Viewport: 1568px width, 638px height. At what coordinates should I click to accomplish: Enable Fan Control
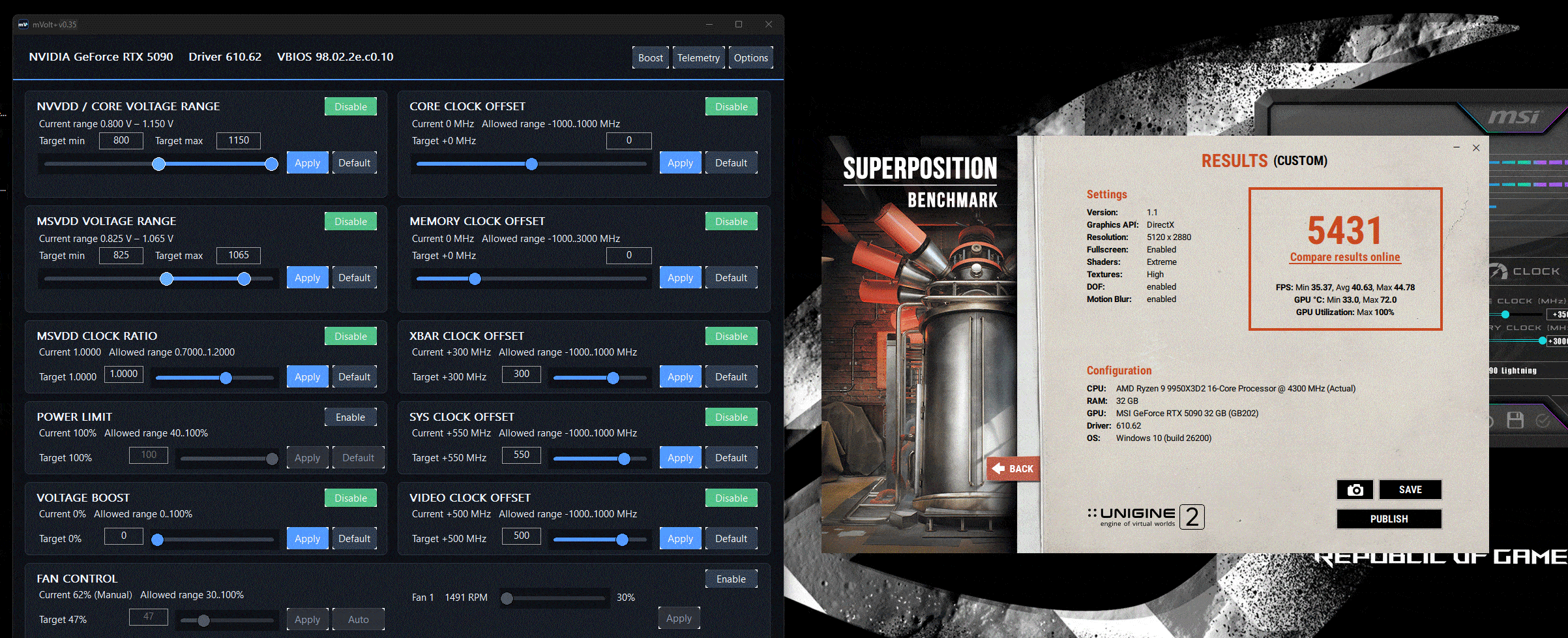732,579
